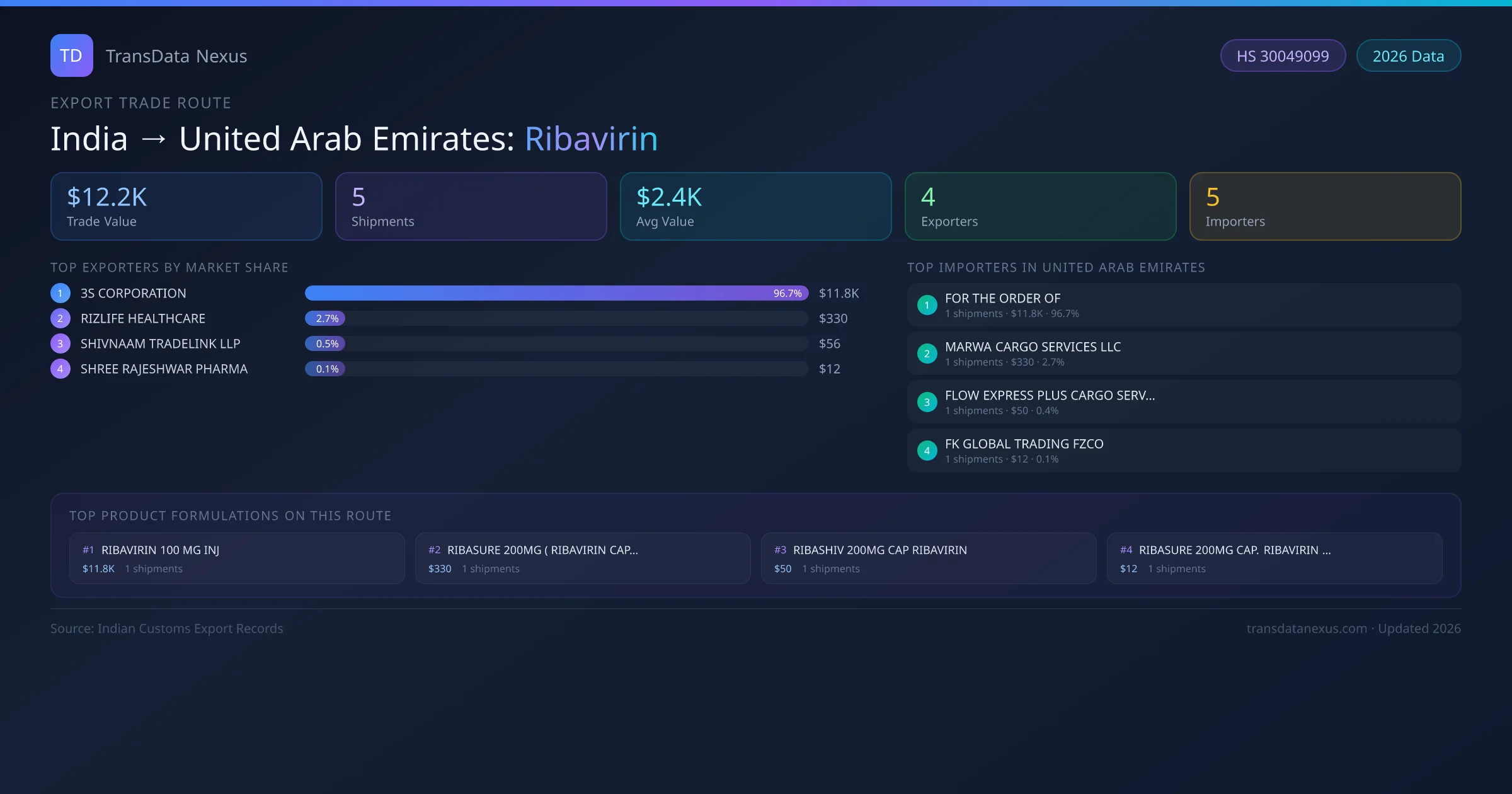Click the HS 30049099 tag
1512x794 pixels.
(x=1283, y=56)
